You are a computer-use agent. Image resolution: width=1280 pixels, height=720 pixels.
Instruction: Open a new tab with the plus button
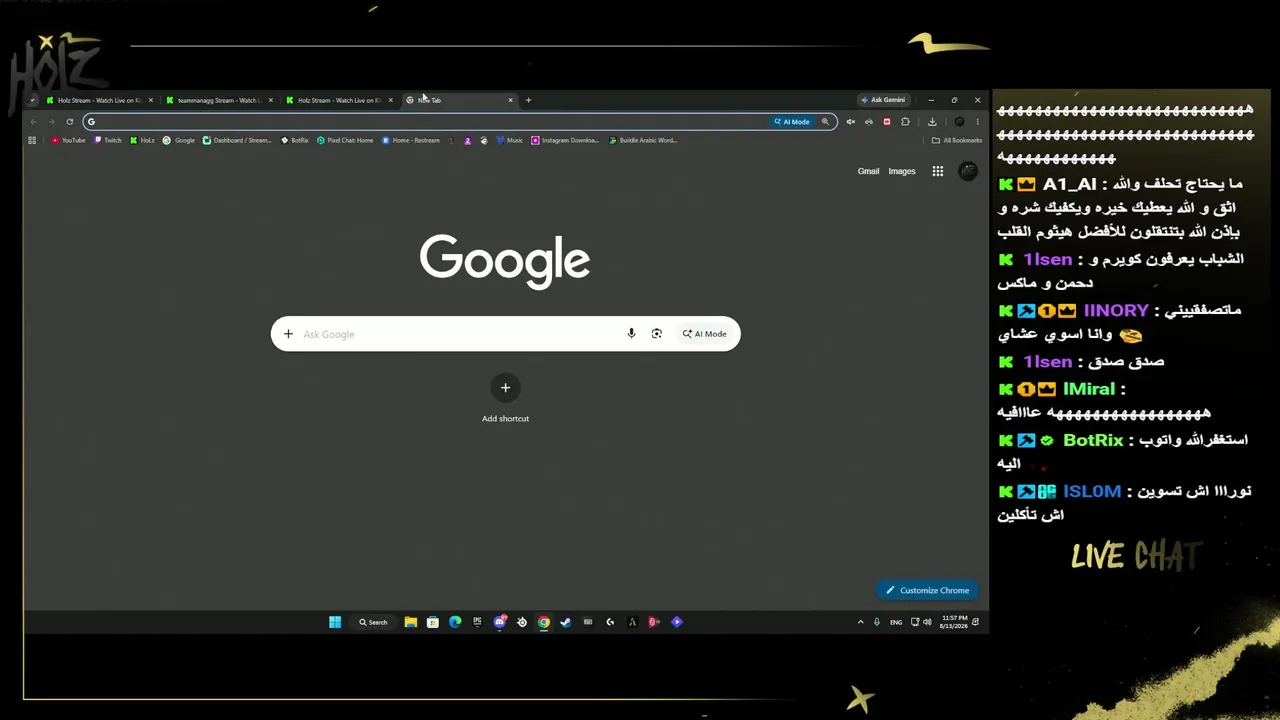tap(528, 100)
